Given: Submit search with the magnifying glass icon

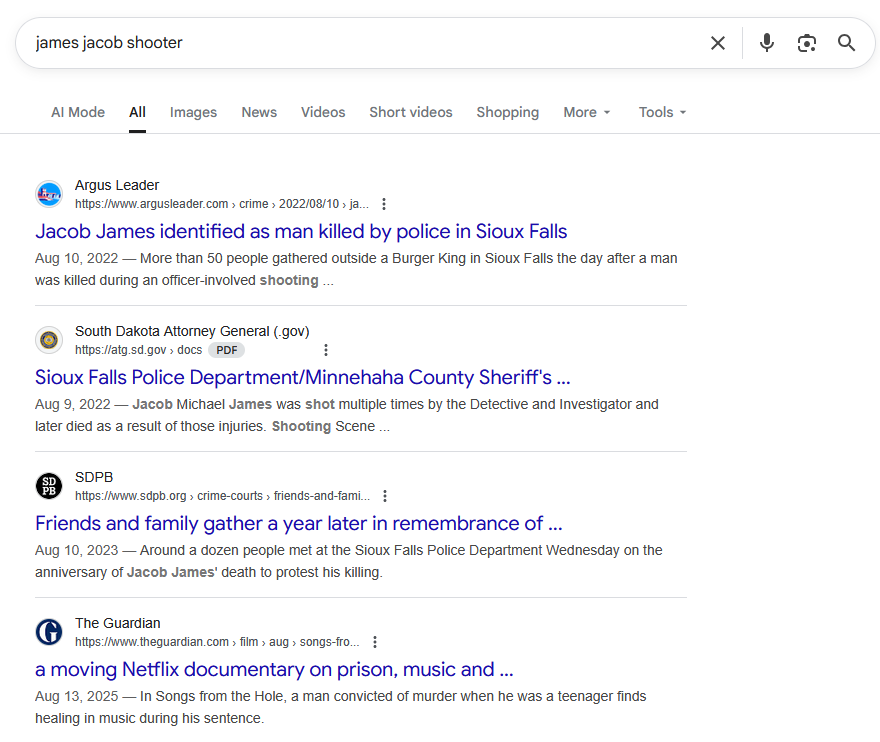Looking at the screenshot, I should 846,43.
